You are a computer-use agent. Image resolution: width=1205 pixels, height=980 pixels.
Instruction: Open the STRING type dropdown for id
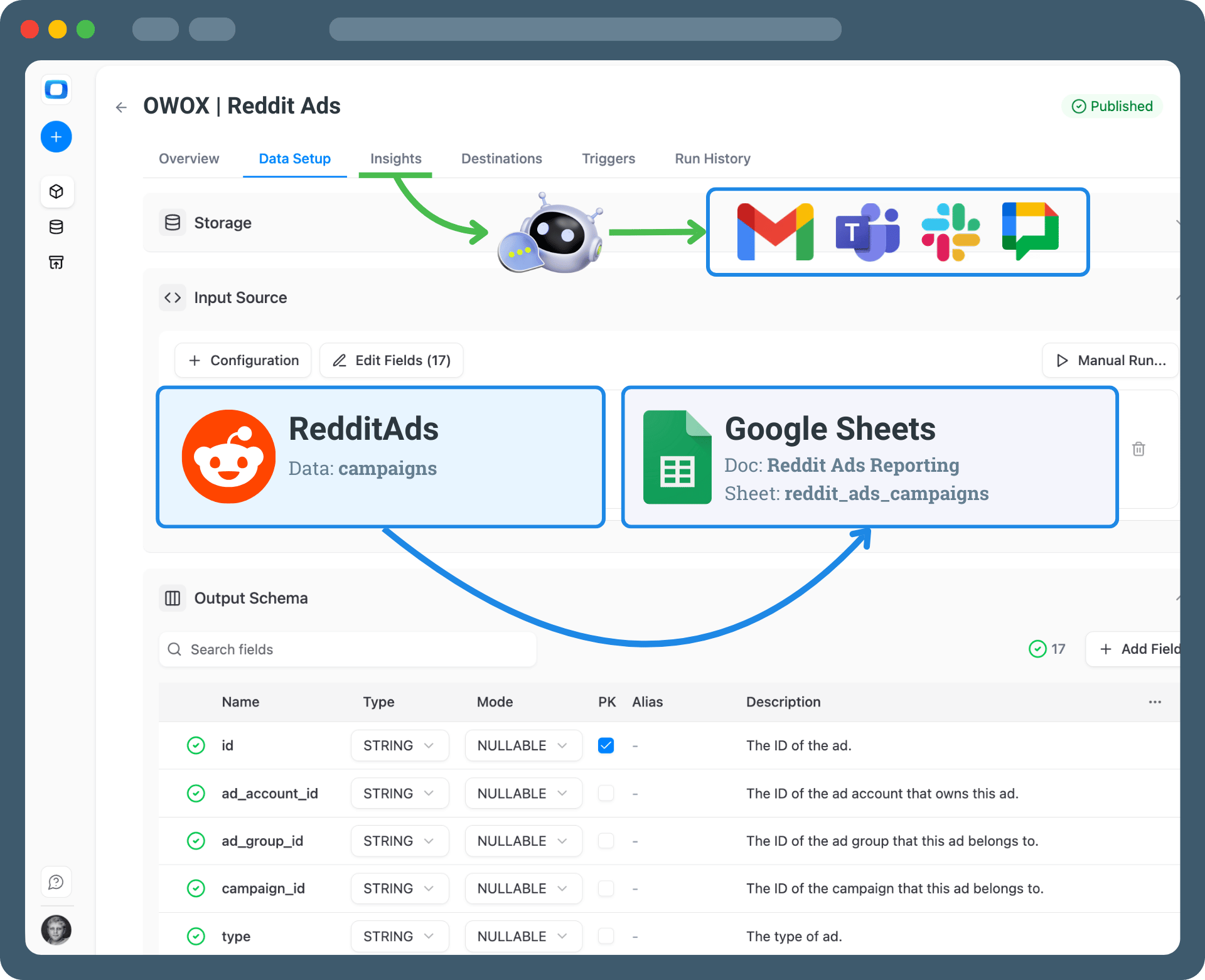click(x=399, y=745)
